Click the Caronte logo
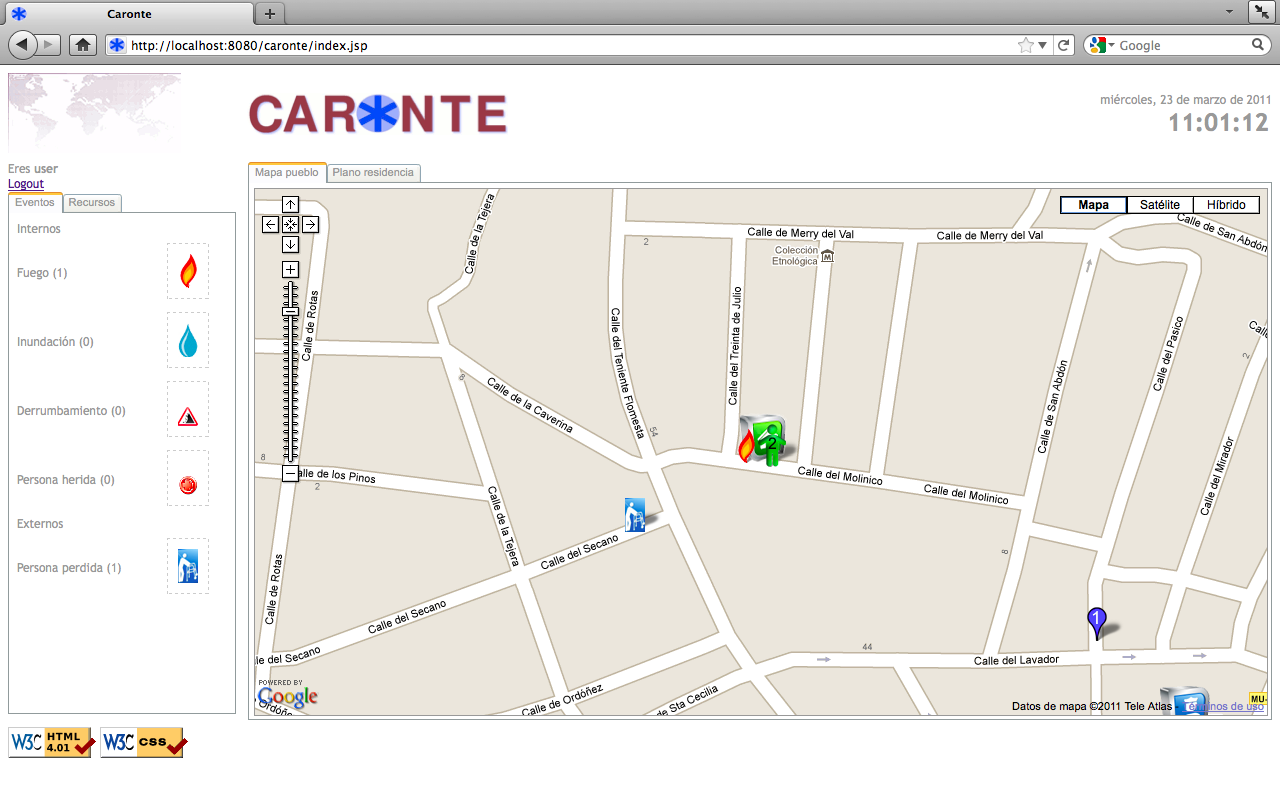Viewport: 1280px width, 800px height. 378,114
